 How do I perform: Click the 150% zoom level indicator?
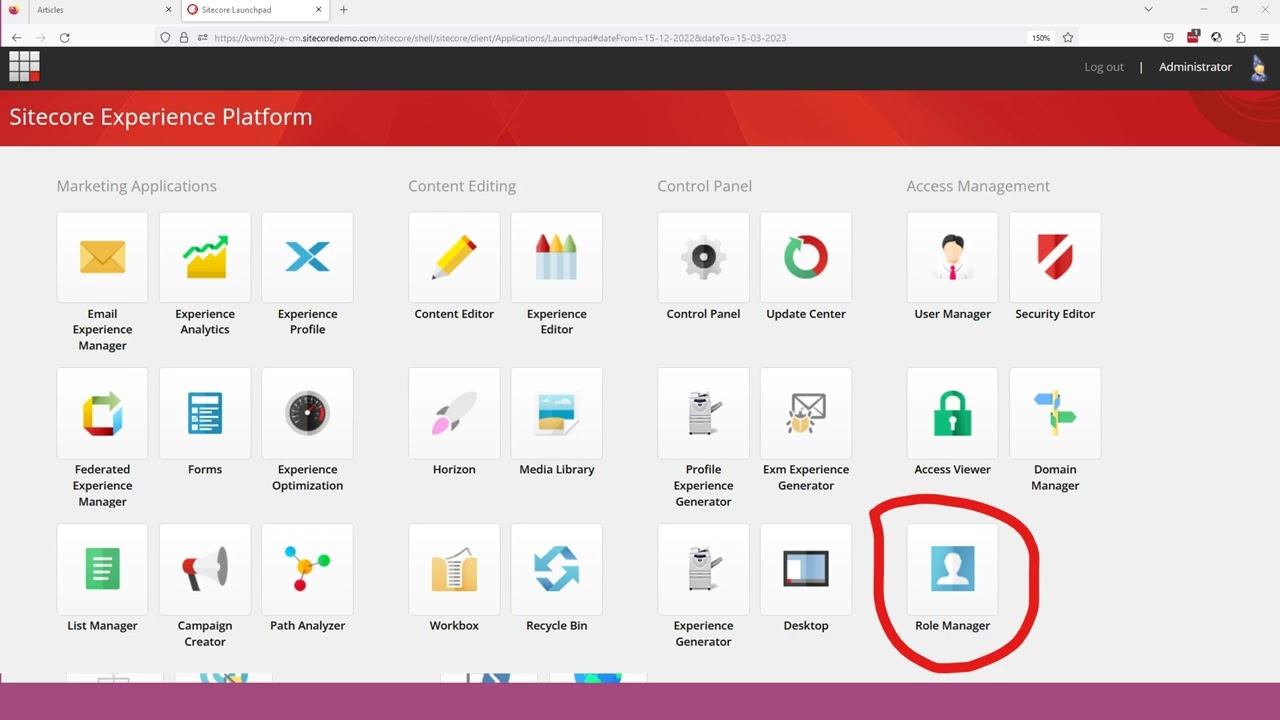point(1041,38)
